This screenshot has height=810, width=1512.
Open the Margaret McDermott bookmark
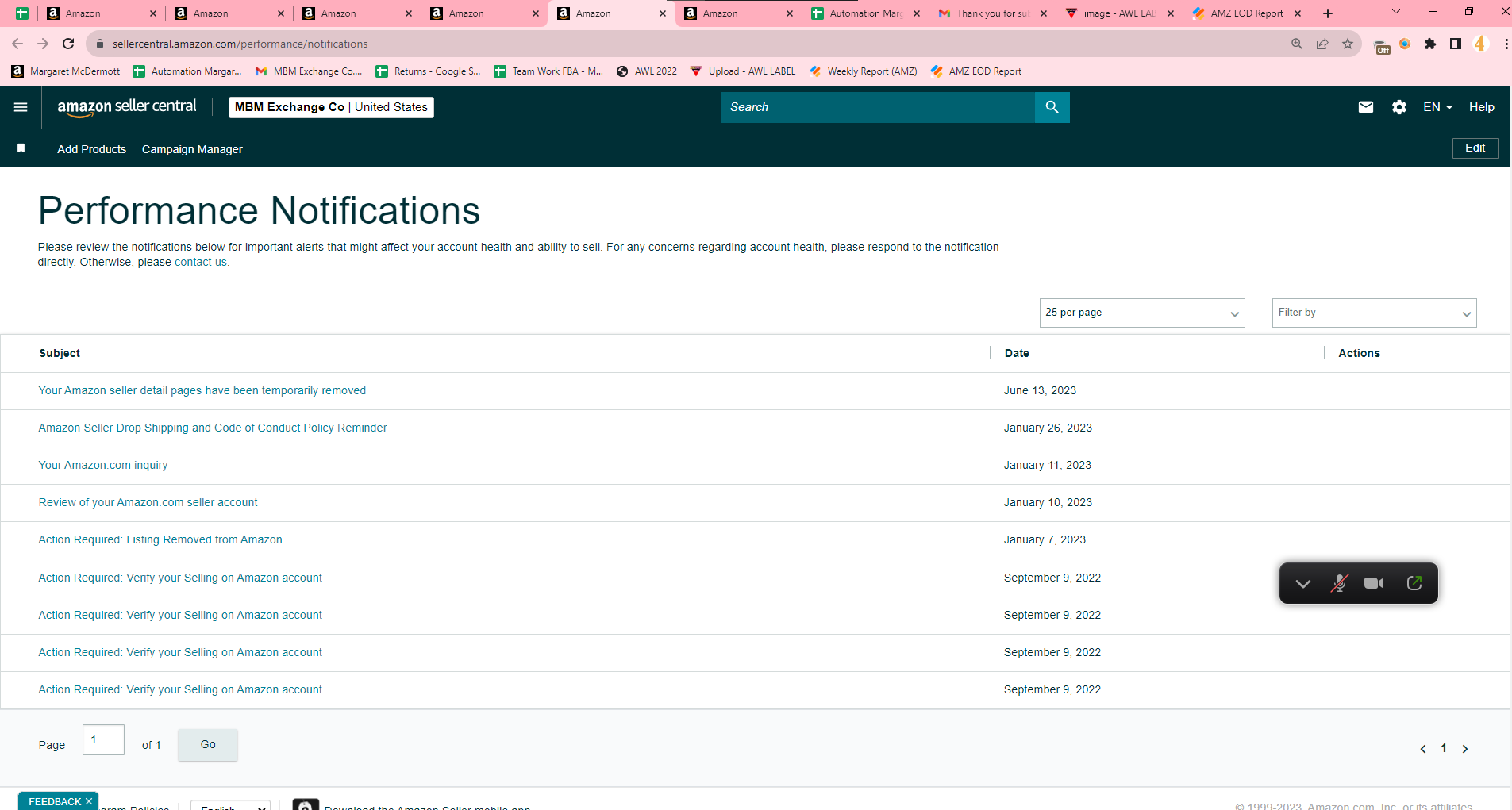66,71
